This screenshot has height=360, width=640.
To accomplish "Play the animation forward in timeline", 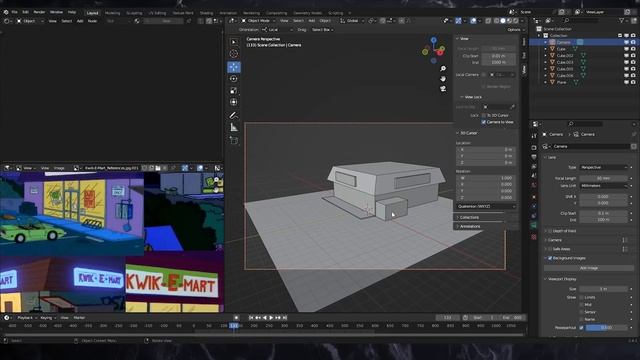I will point(271,318).
